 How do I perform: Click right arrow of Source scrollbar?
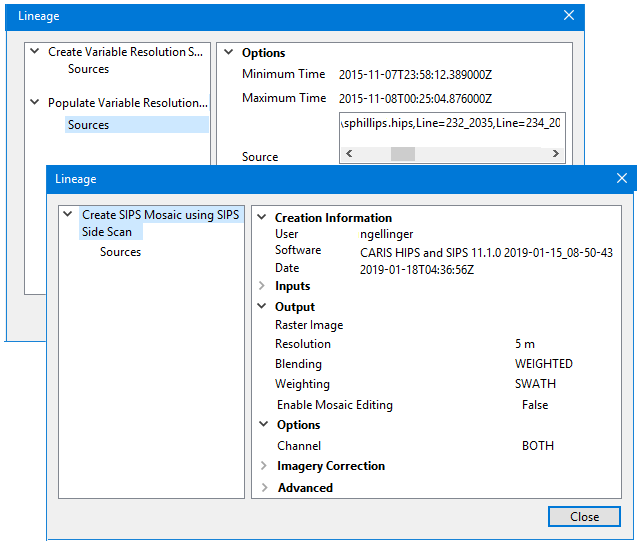pos(556,154)
